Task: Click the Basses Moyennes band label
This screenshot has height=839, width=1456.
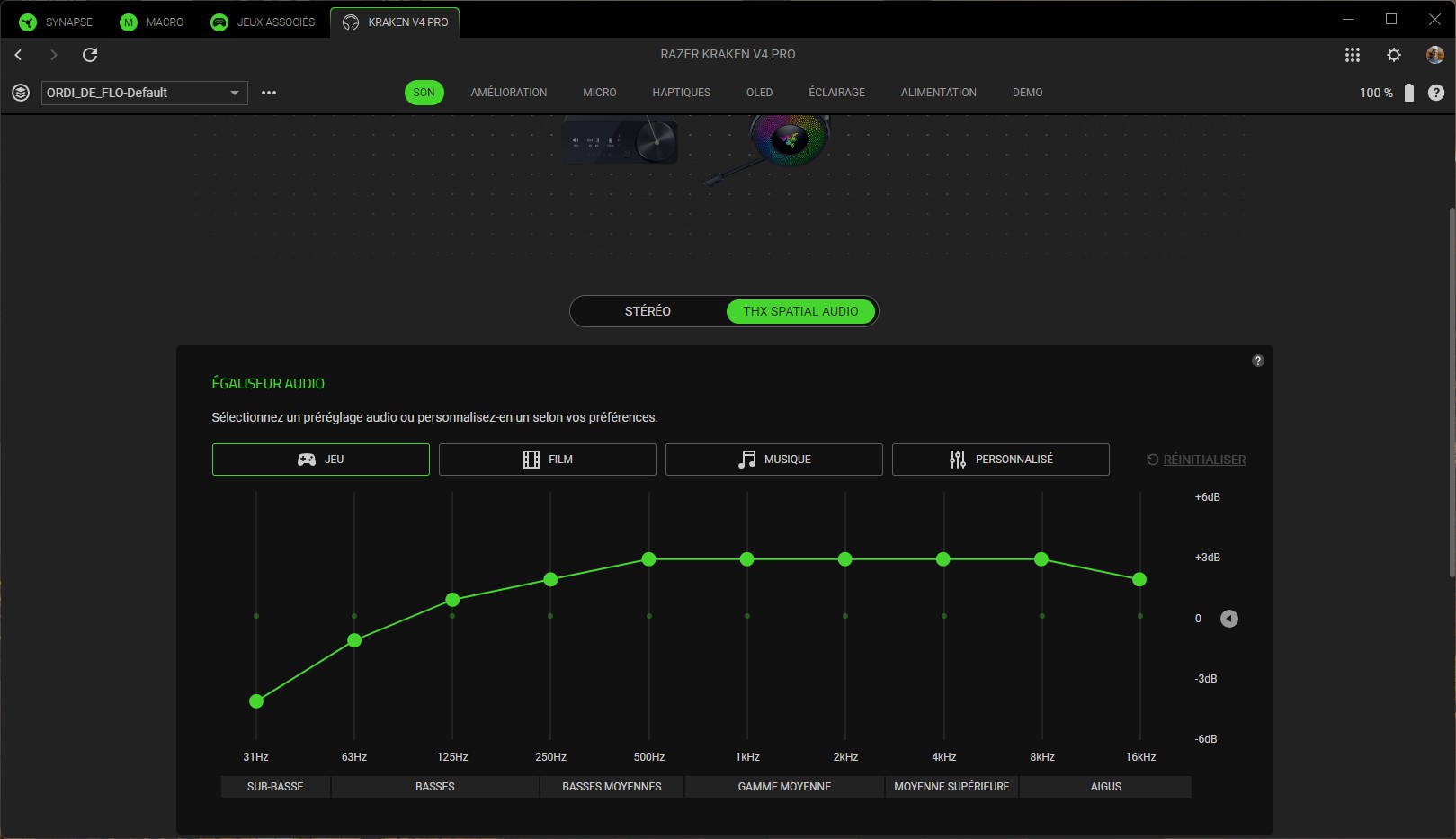Action: click(612, 787)
